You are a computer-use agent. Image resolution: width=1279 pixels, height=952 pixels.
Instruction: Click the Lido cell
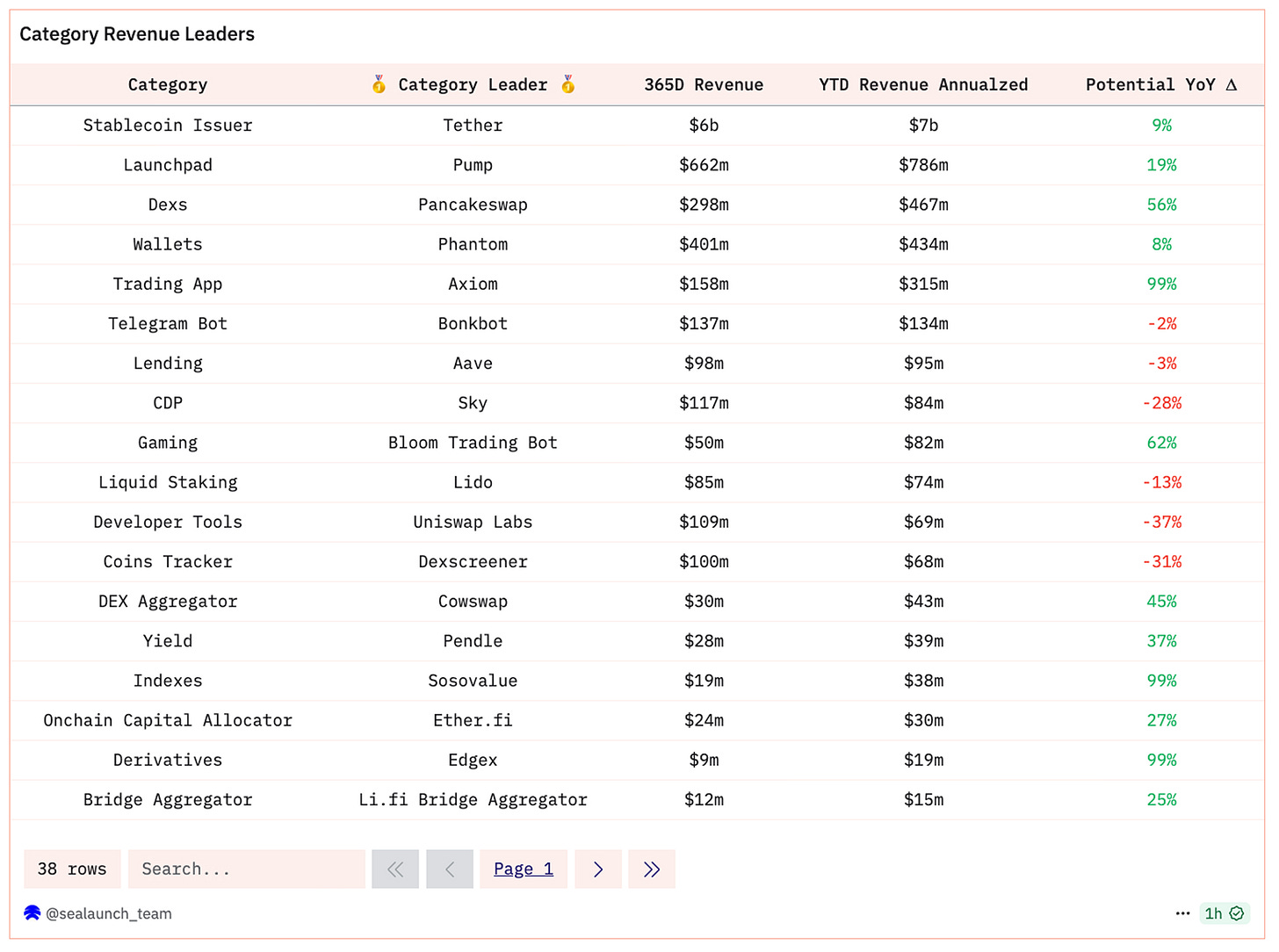click(x=473, y=482)
